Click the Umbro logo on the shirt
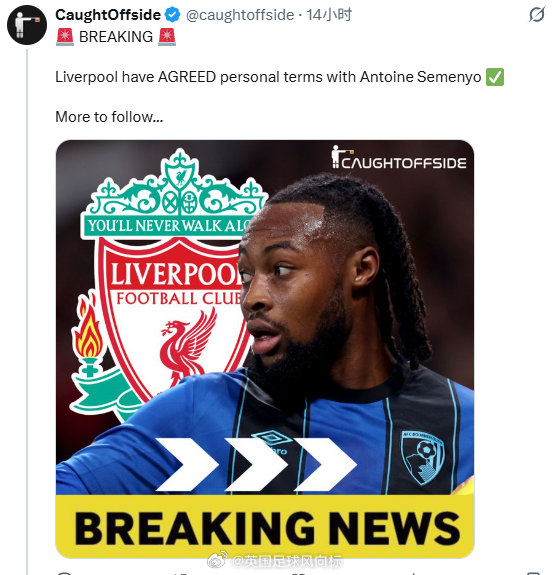552x575 pixels. 273,441
